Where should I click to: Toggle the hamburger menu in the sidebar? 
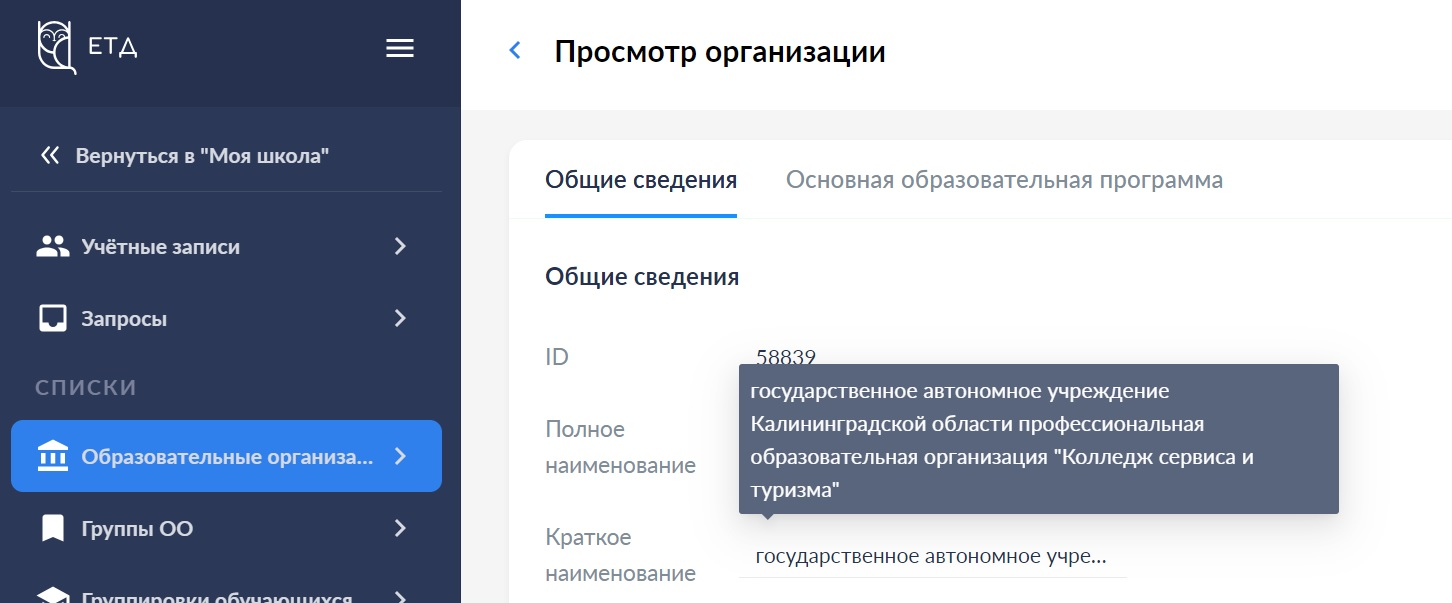(x=400, y=49)
